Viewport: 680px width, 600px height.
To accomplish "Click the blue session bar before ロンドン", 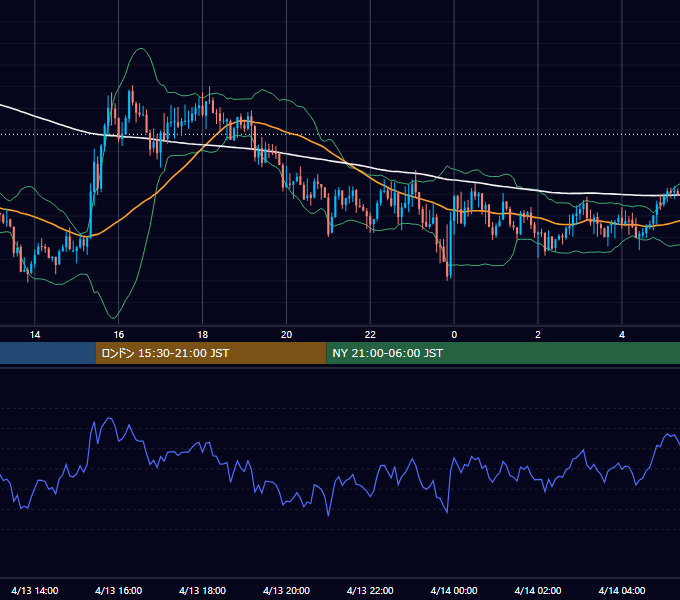I will (48, 353).
